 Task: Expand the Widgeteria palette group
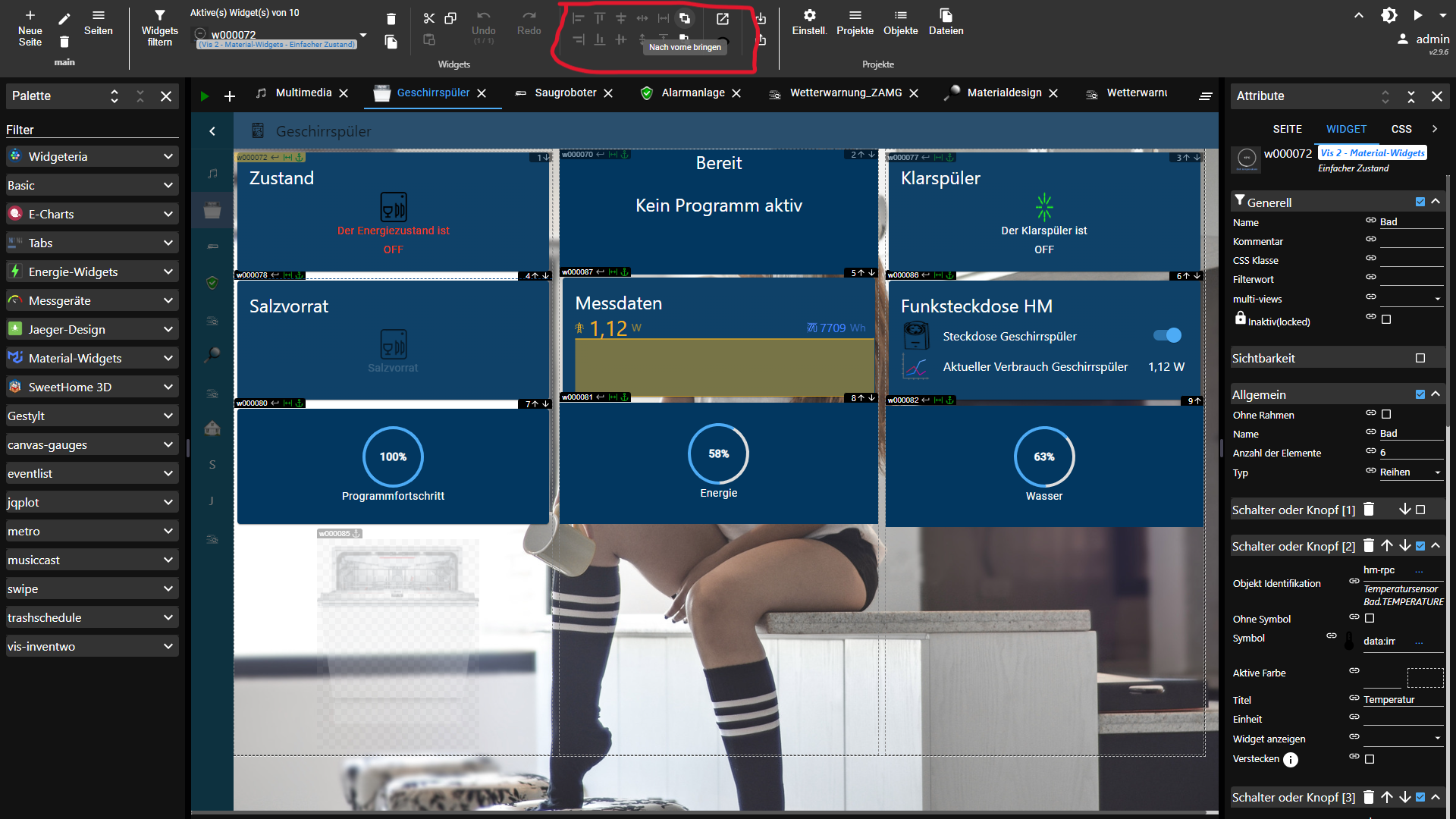(x=92, y=156)
